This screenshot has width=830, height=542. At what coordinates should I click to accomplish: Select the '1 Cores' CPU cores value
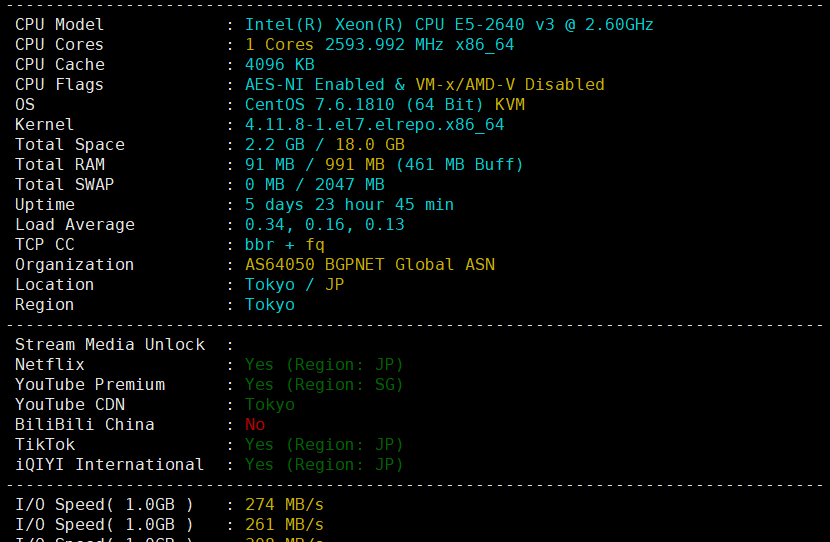click(x=279, y=44)
